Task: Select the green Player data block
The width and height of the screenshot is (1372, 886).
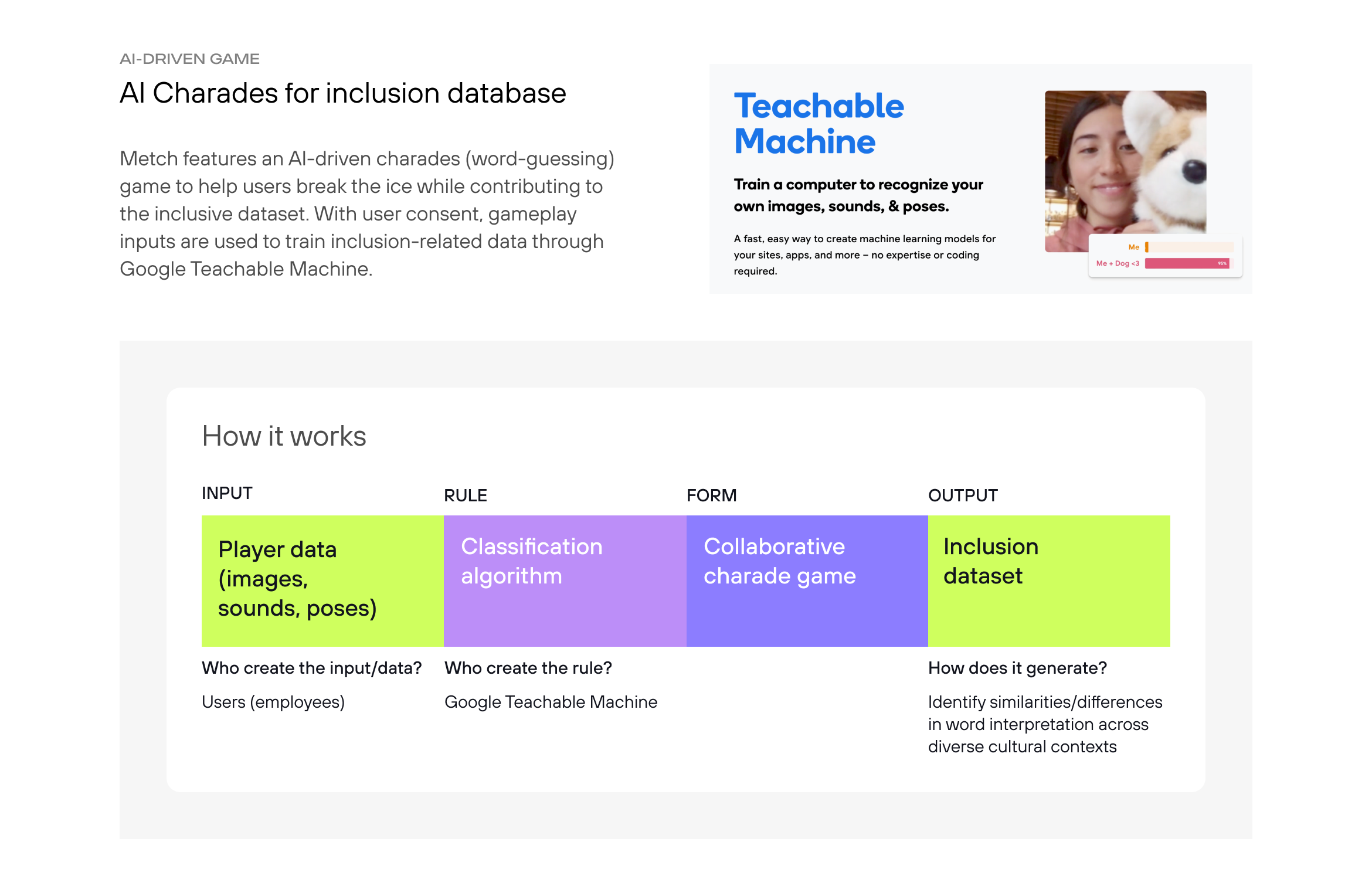Action: (322, 581)
